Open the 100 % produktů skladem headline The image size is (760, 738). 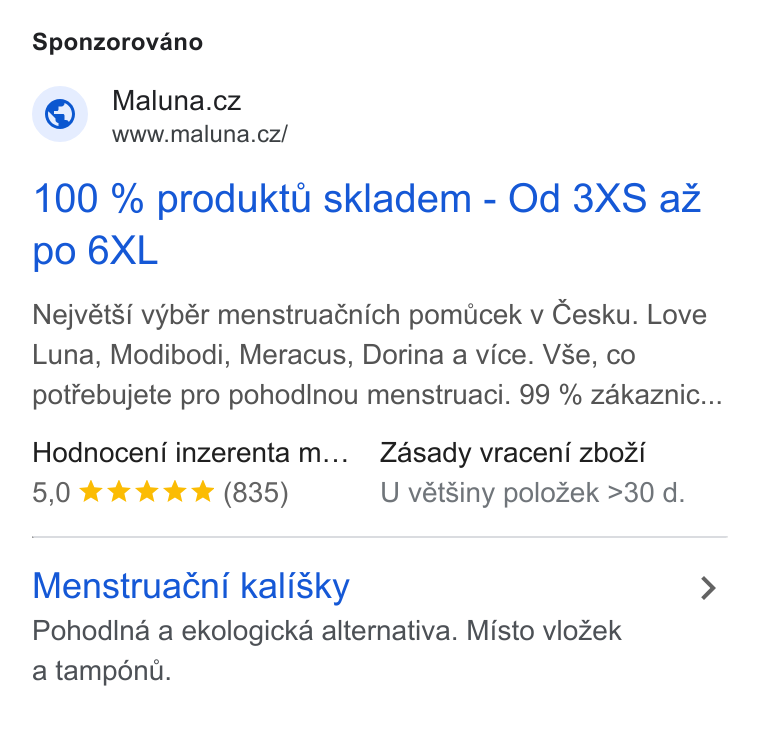tap(367, 225)
